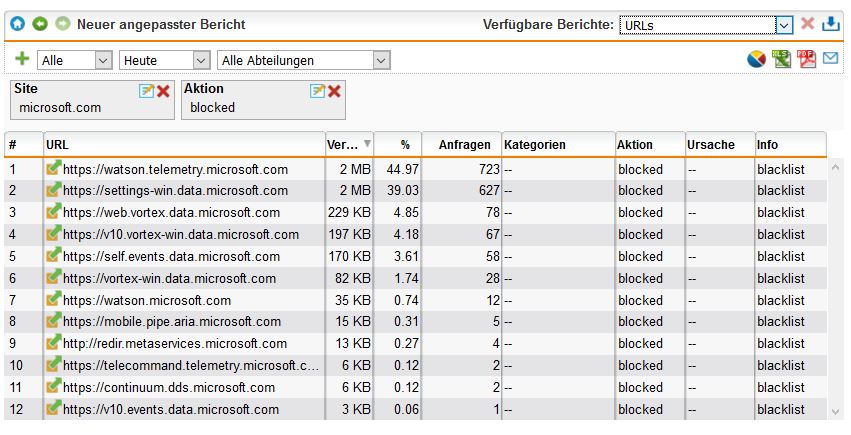Edit the Site filter
This screenshot has width=851, height=435.
pyautogui.click(x=147, y=91)
